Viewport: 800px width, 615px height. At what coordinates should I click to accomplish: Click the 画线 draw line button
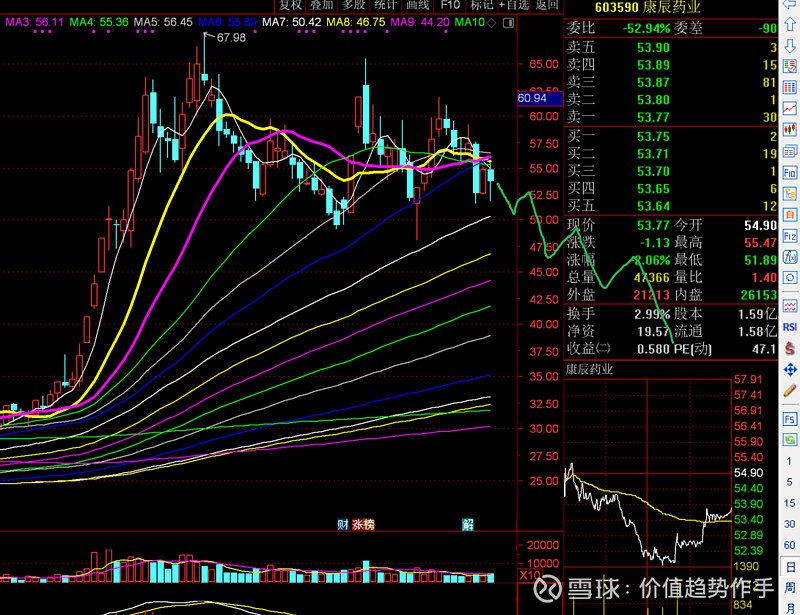418,5
